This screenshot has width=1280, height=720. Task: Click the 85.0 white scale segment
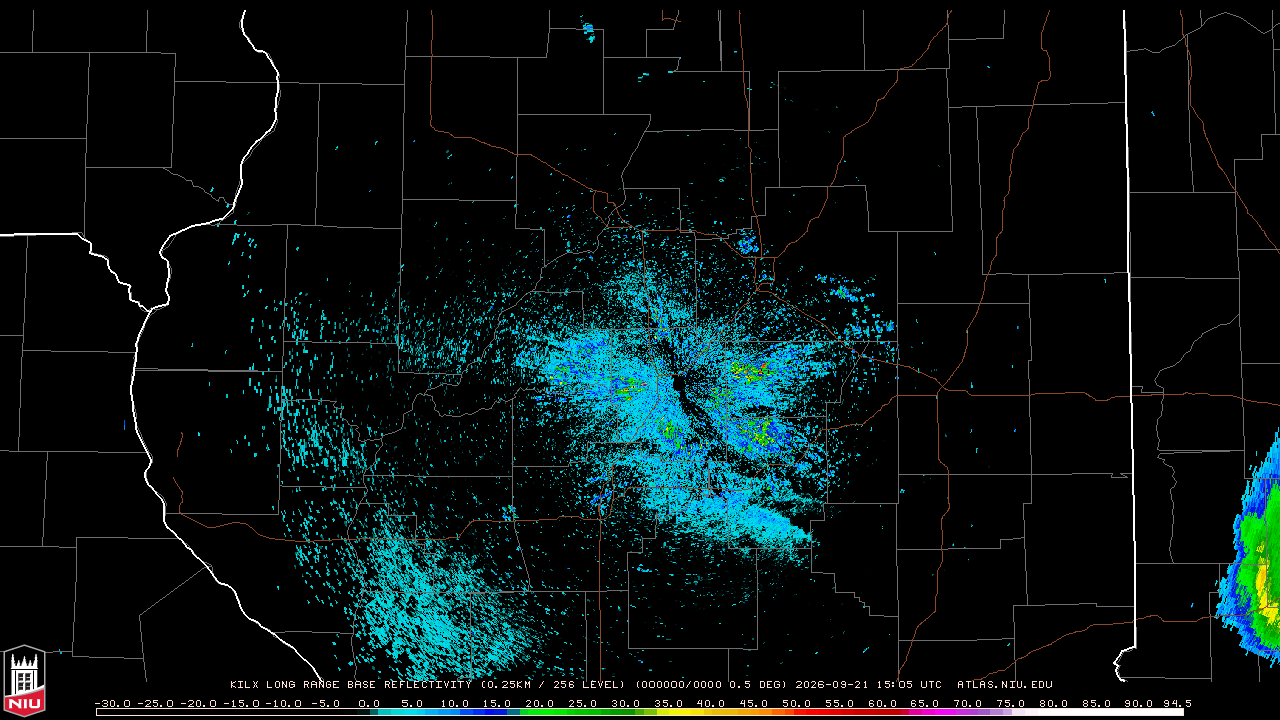pyautogui.click(x=1096, y=712)
